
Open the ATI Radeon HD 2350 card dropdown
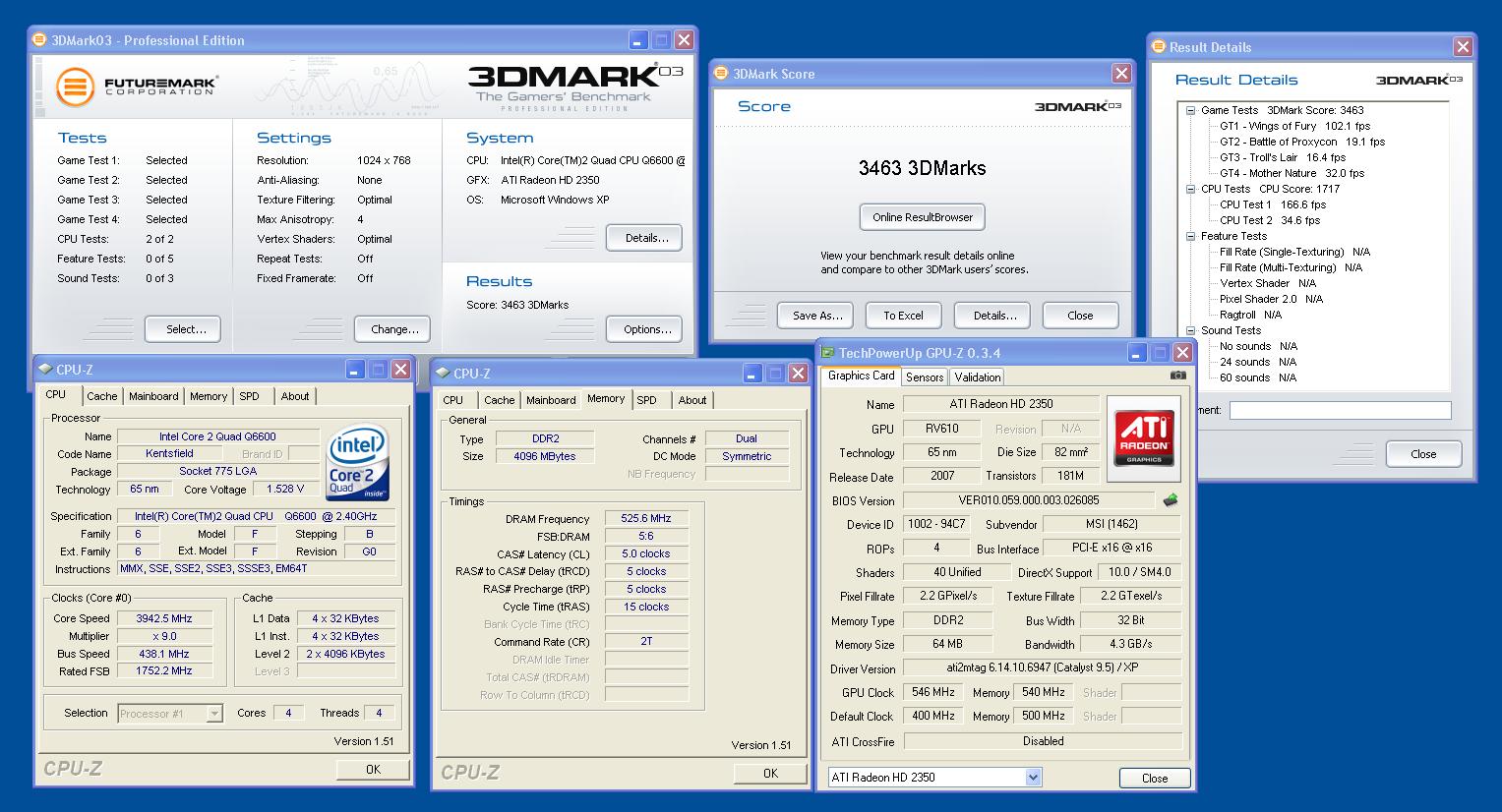point(1033,778)
